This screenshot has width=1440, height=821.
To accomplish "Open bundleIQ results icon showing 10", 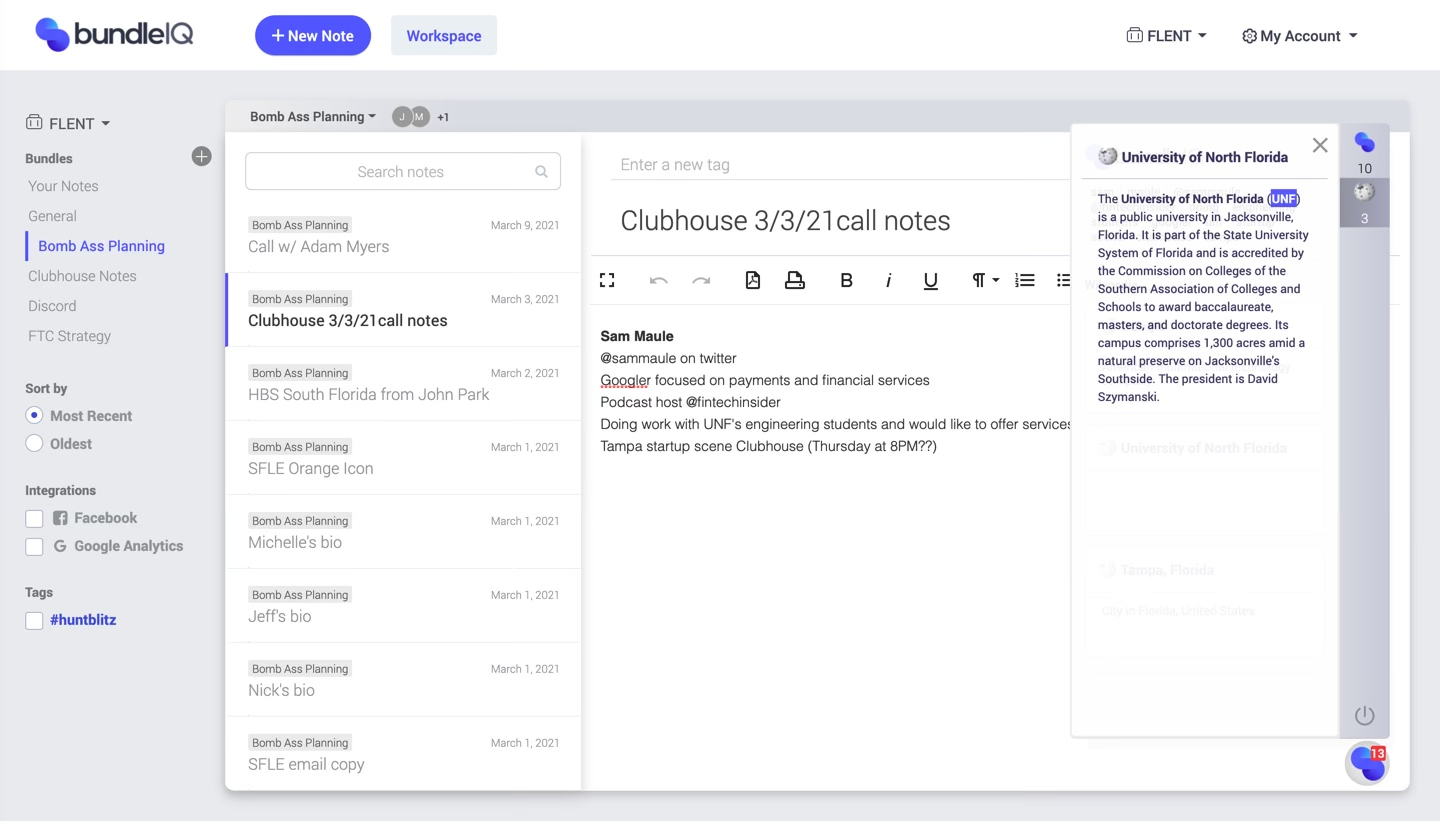I will pos(1364,152).
